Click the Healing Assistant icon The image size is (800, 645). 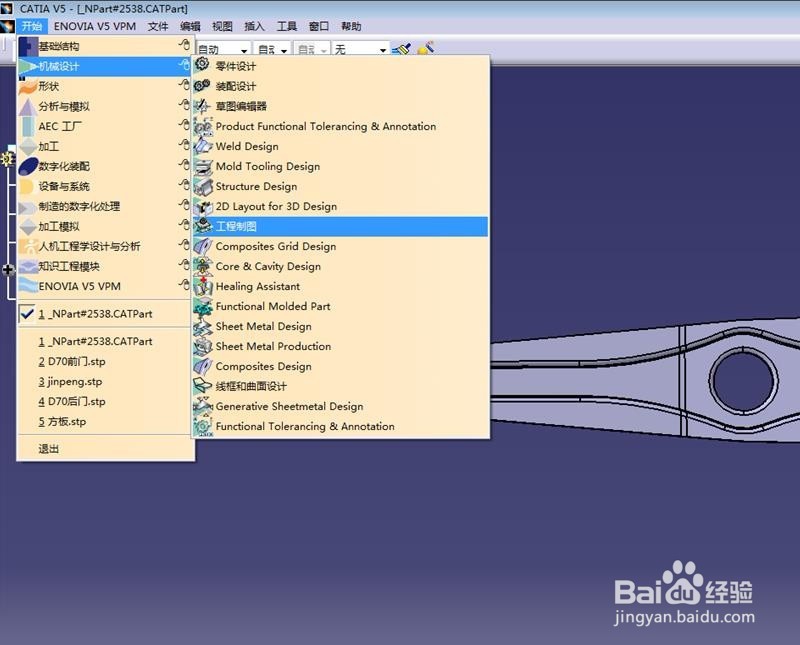pos(203,286)
